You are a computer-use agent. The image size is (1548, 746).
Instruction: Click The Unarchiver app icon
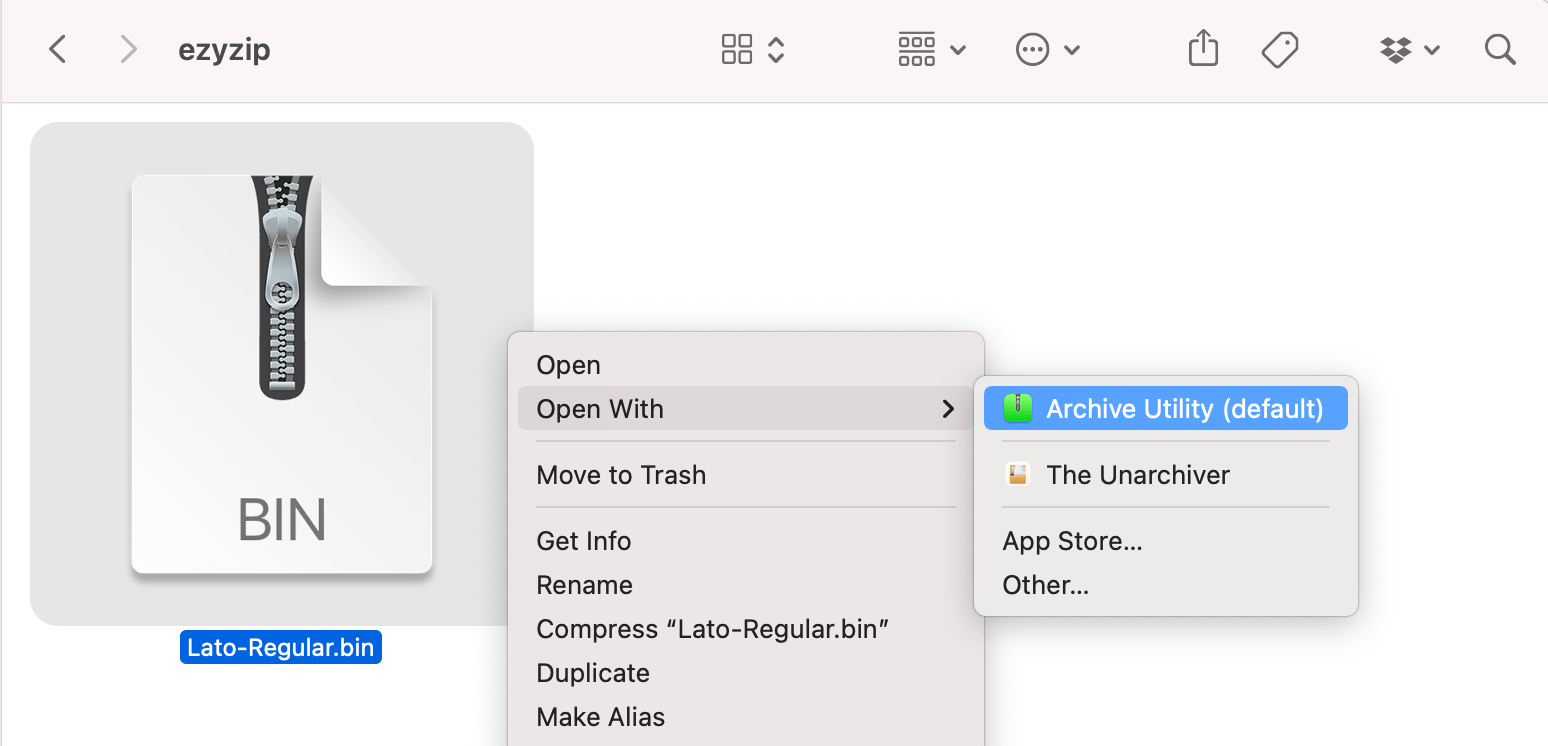1016,474
